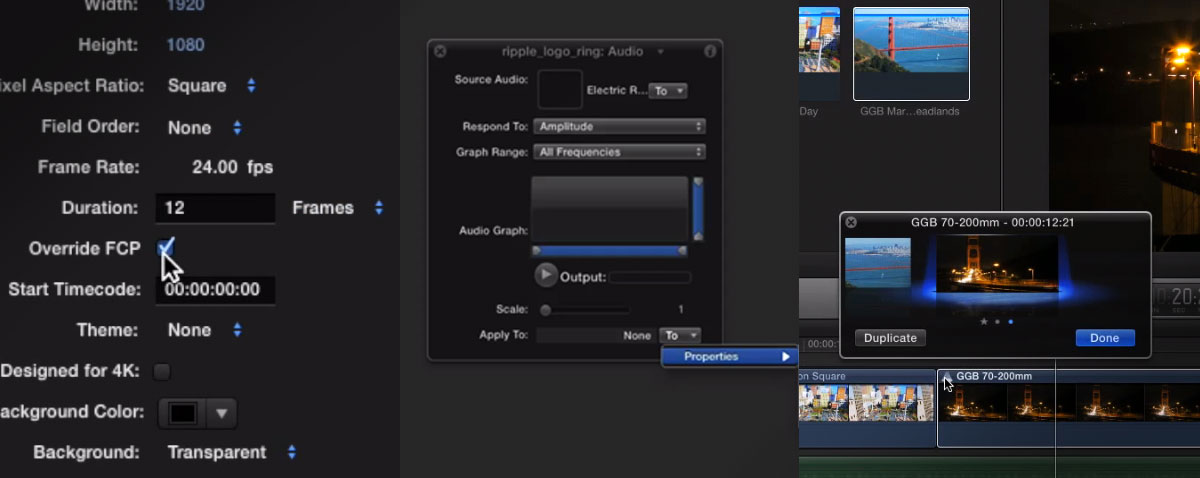The height and width of the screenshot is (478, 1200).
Task: Click the audition icon on GGB 70-200mm clip
Action: [948, 376]
